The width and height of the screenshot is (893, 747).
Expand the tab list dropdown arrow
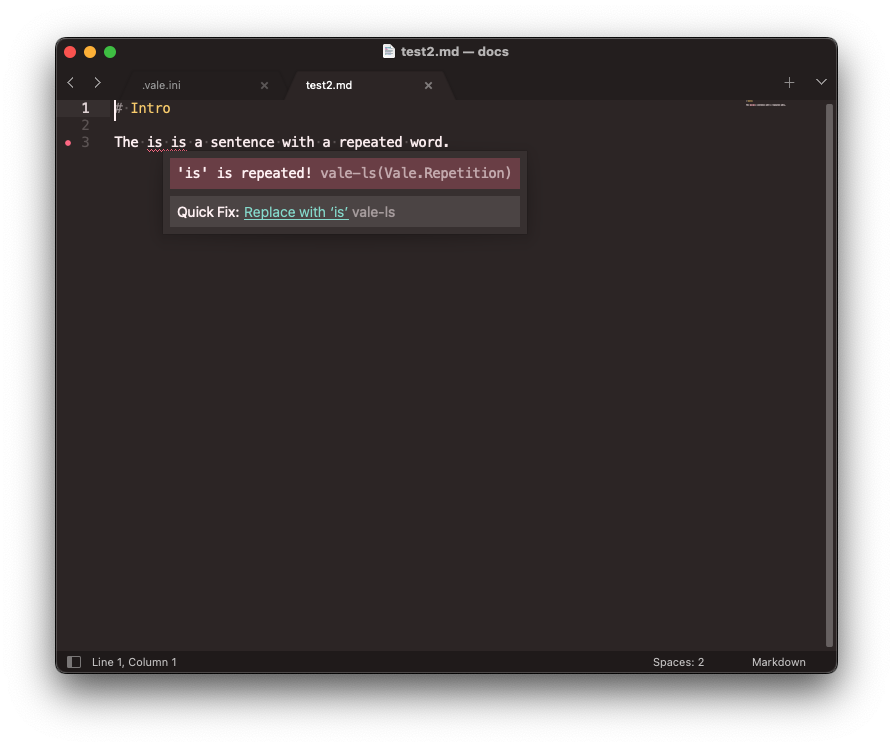point(821,83)
